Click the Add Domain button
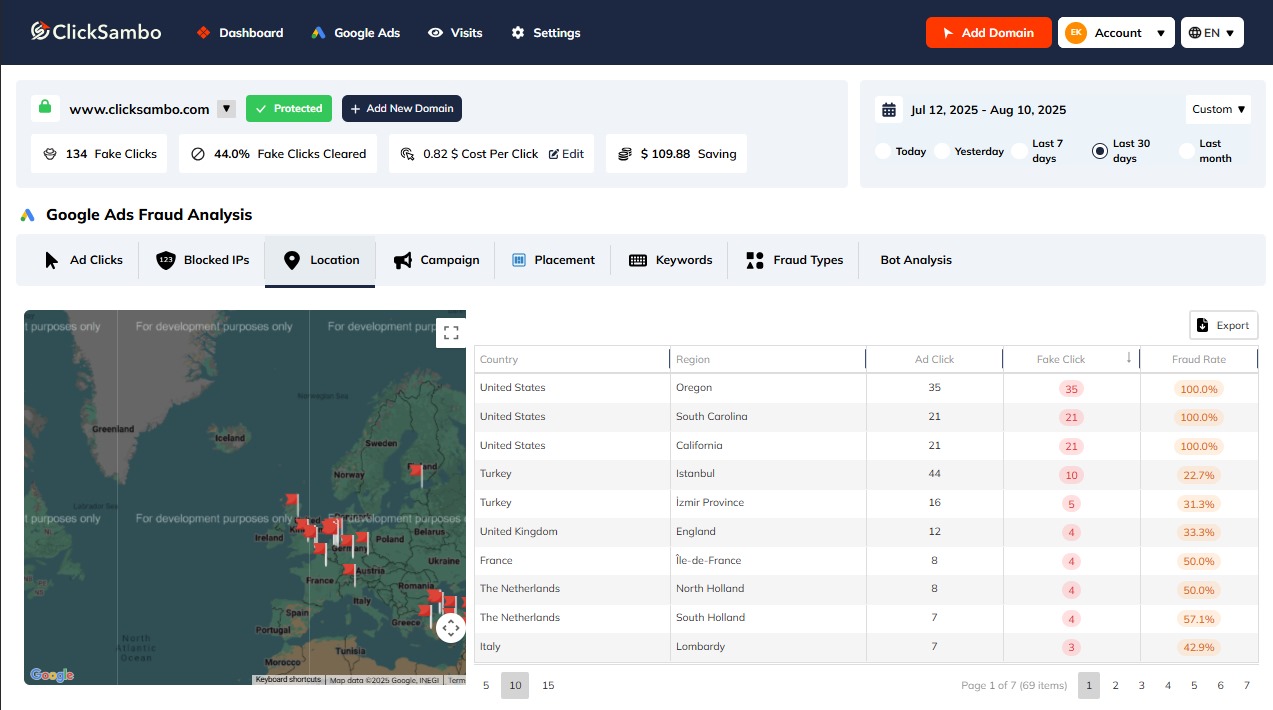The image size is (1273, 710). click(987, 33)
